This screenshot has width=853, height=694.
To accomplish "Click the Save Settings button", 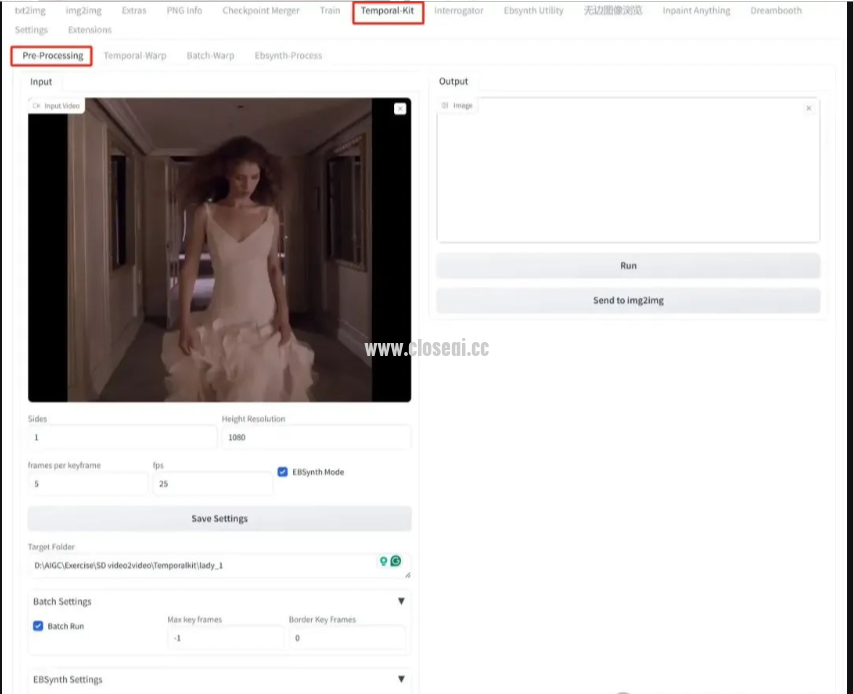I will pos(220,518).
